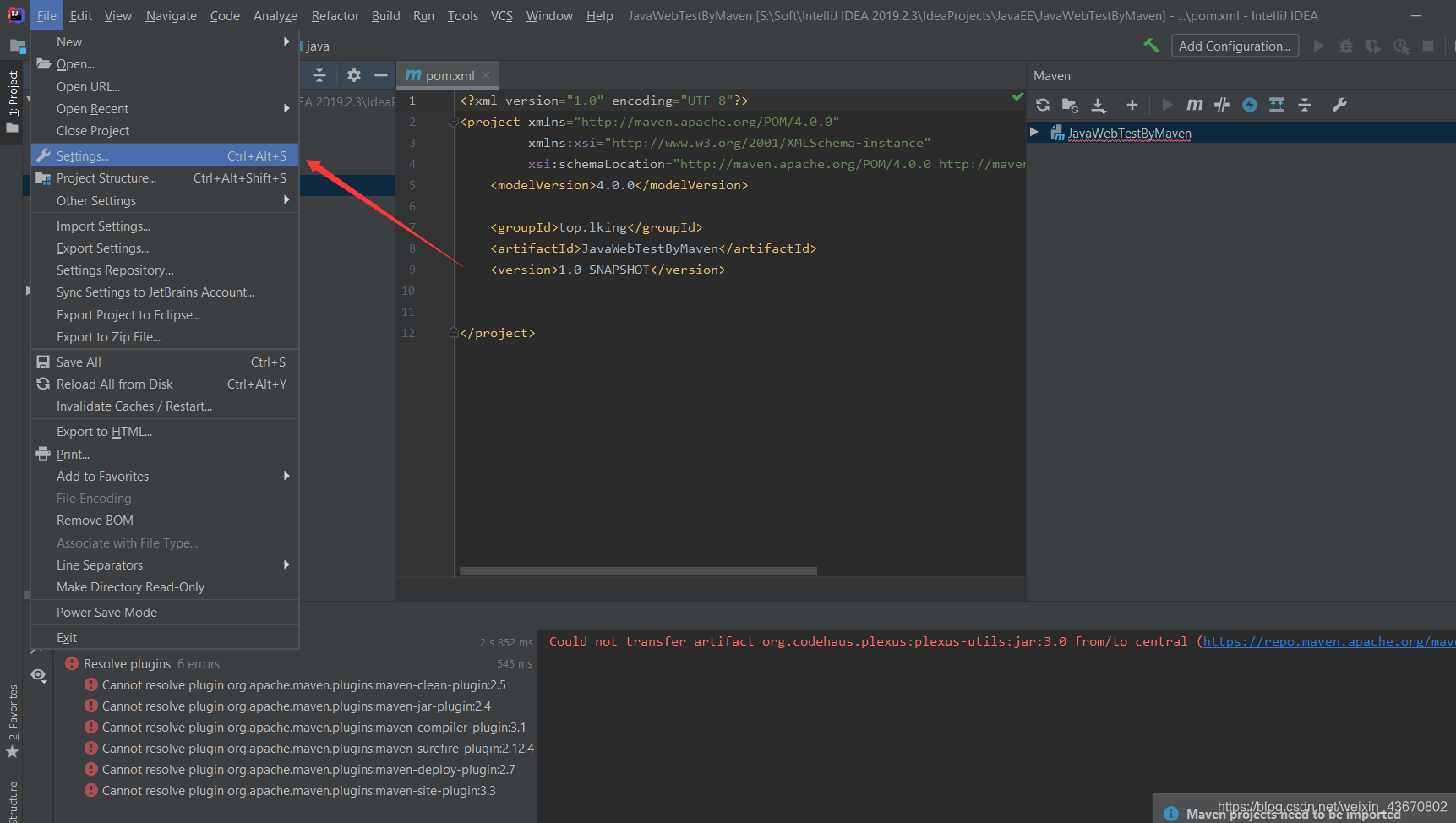Expand the New submenu
This screenshot has width=1456, height=823.
point(165,41)
